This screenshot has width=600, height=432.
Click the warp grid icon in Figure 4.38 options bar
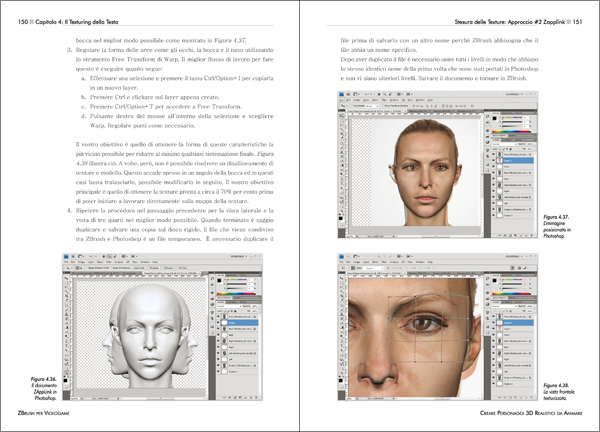353,268
